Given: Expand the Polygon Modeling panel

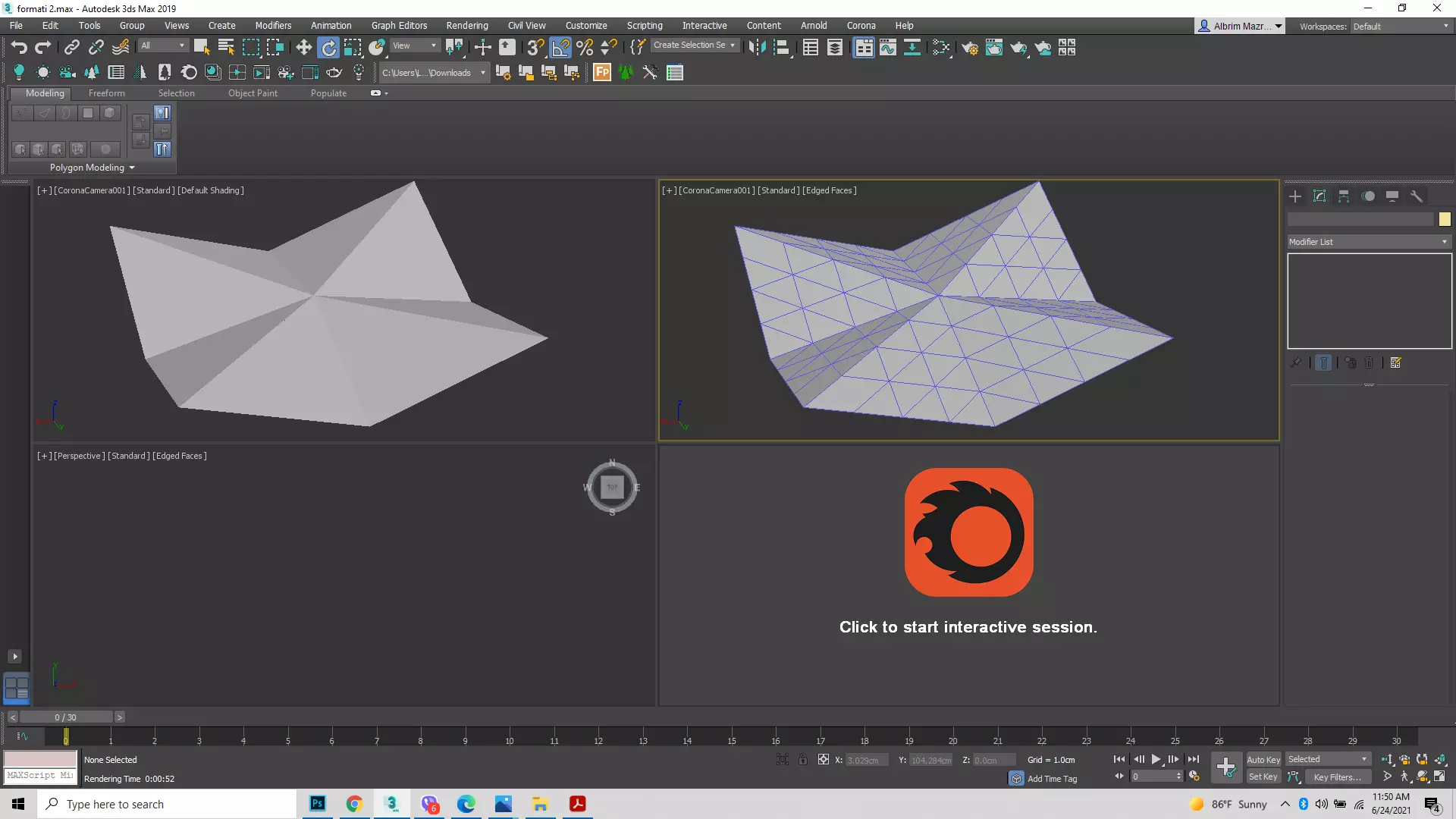Looking at the screenshot, I should coord(92,168).
